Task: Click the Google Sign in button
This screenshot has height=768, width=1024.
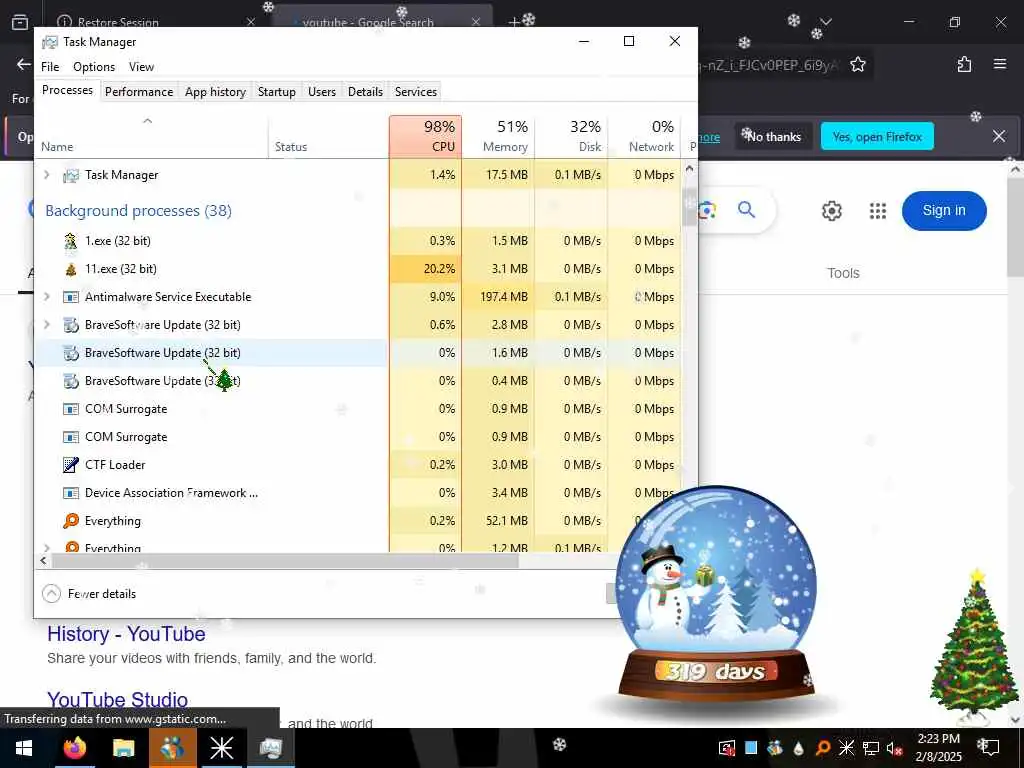Action: (944, 210)
